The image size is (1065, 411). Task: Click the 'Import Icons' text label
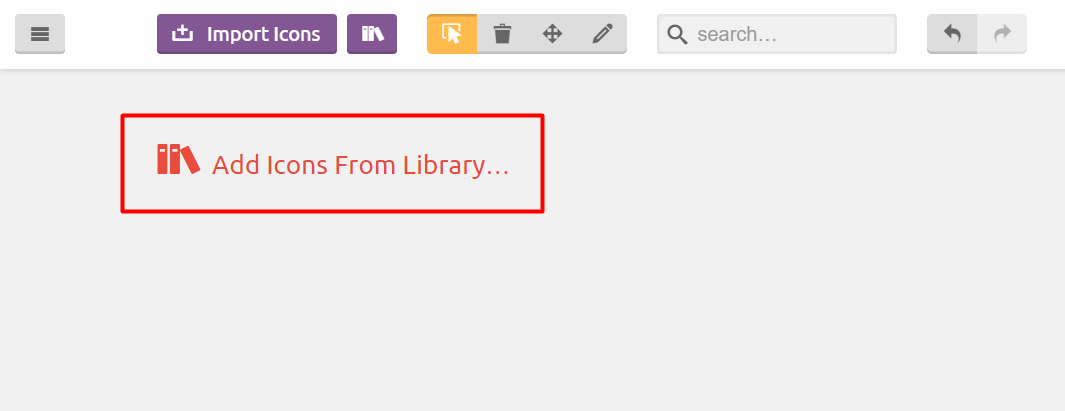pos(264,34)
